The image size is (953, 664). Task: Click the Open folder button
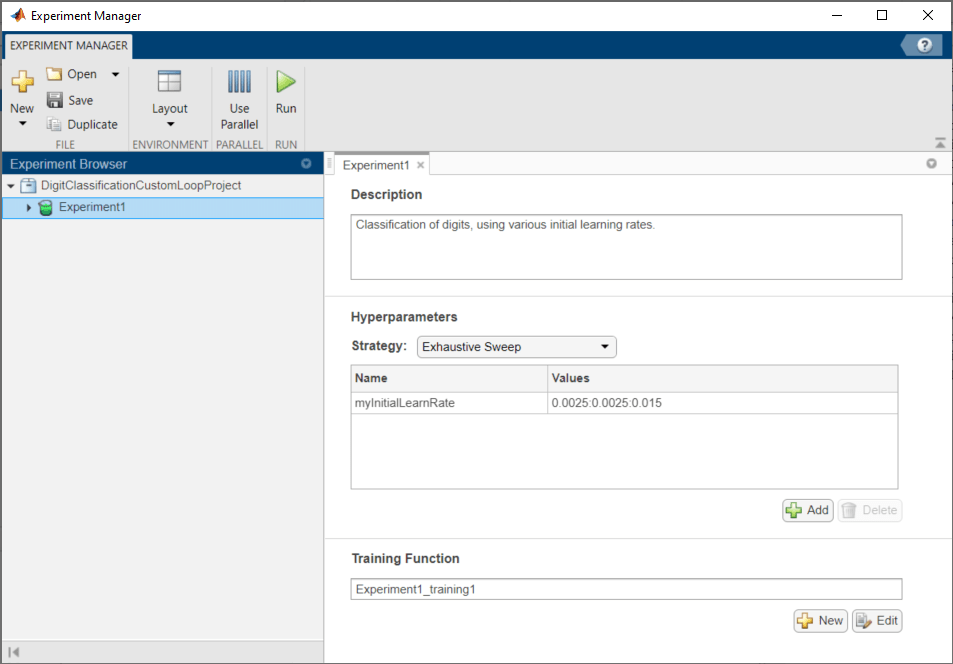(x=72, y=74)
